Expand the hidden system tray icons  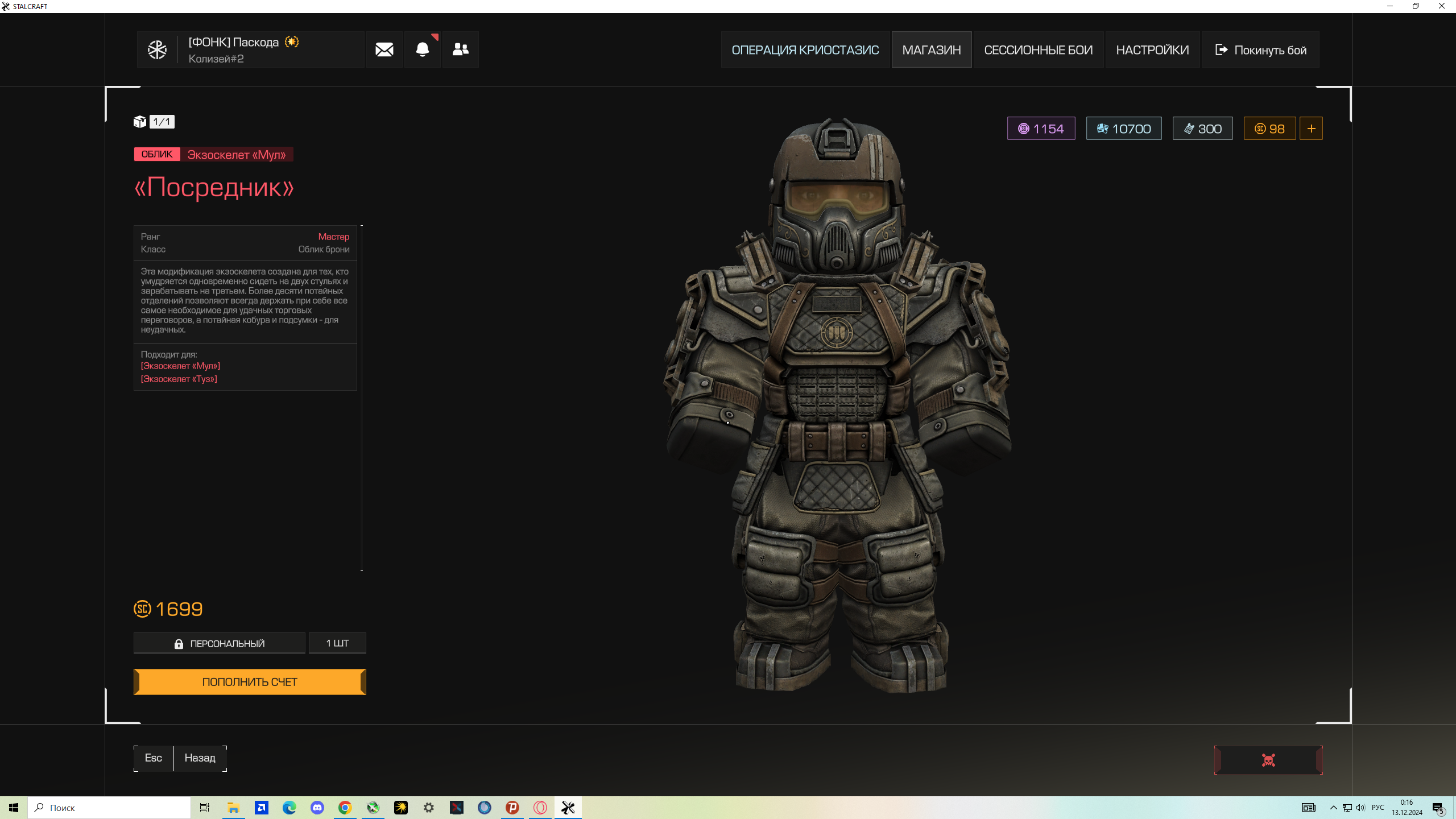[x=1334, y=808]
